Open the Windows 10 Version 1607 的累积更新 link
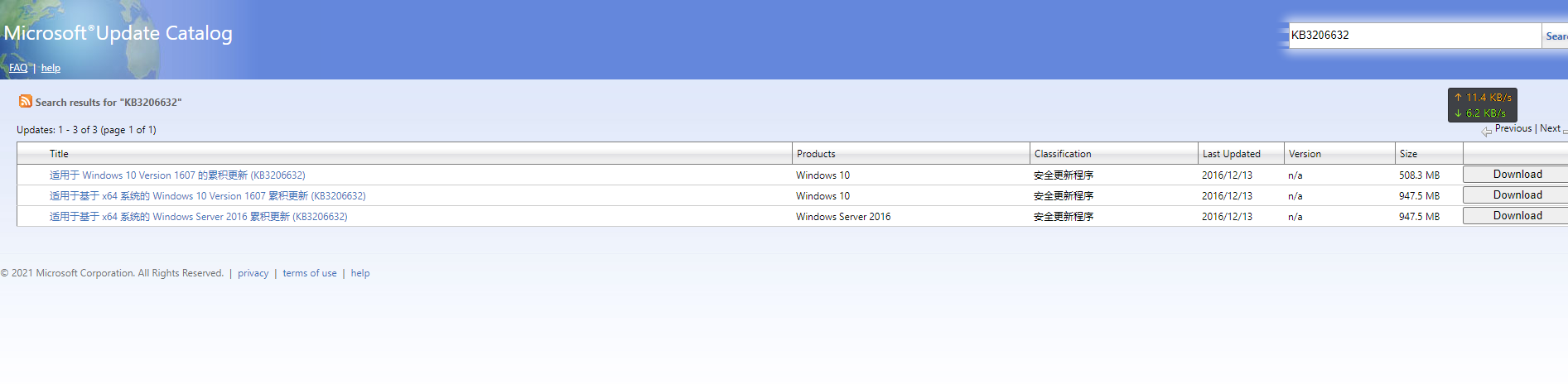 pyautogui.click(x=177, y=175)
